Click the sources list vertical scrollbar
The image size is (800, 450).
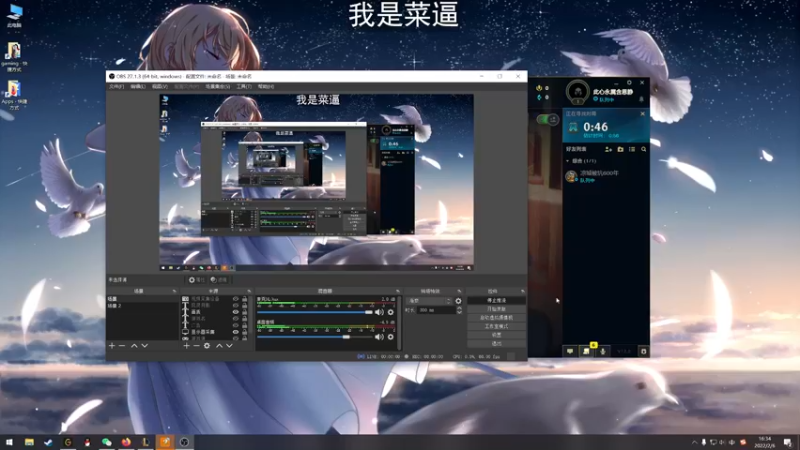pos(252,317)
